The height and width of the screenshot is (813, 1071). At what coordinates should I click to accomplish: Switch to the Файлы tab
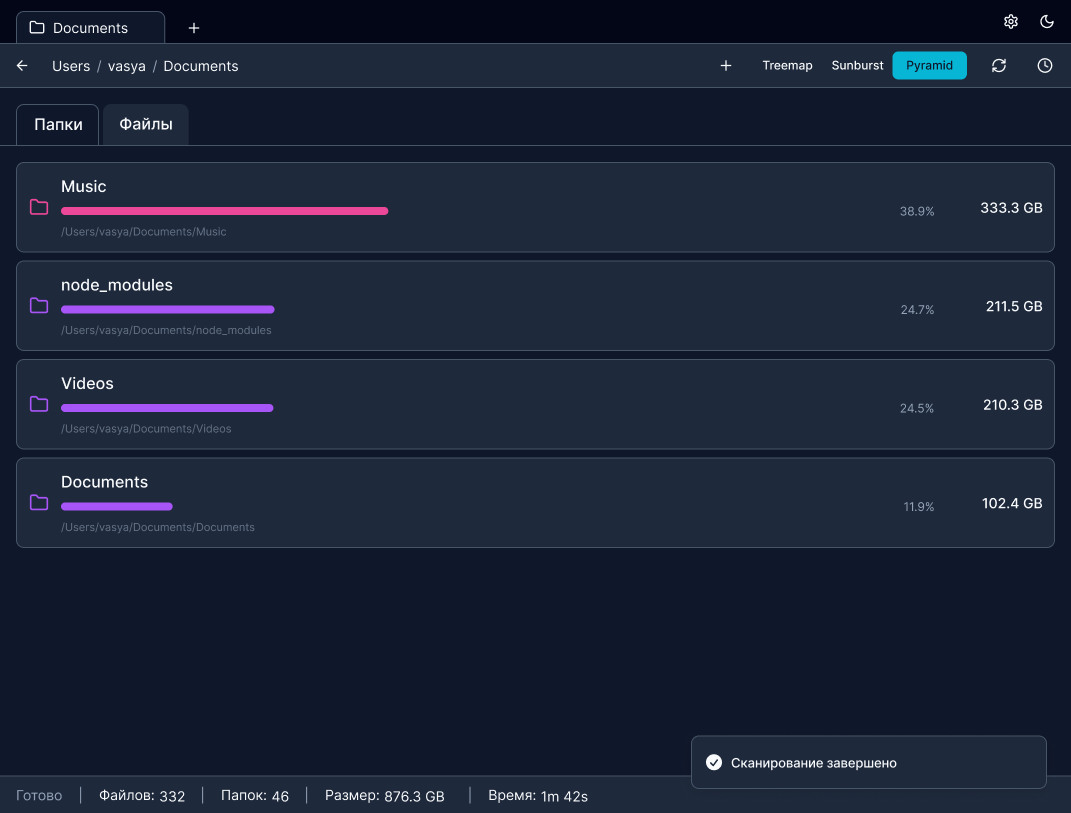(x=146, y=125)
